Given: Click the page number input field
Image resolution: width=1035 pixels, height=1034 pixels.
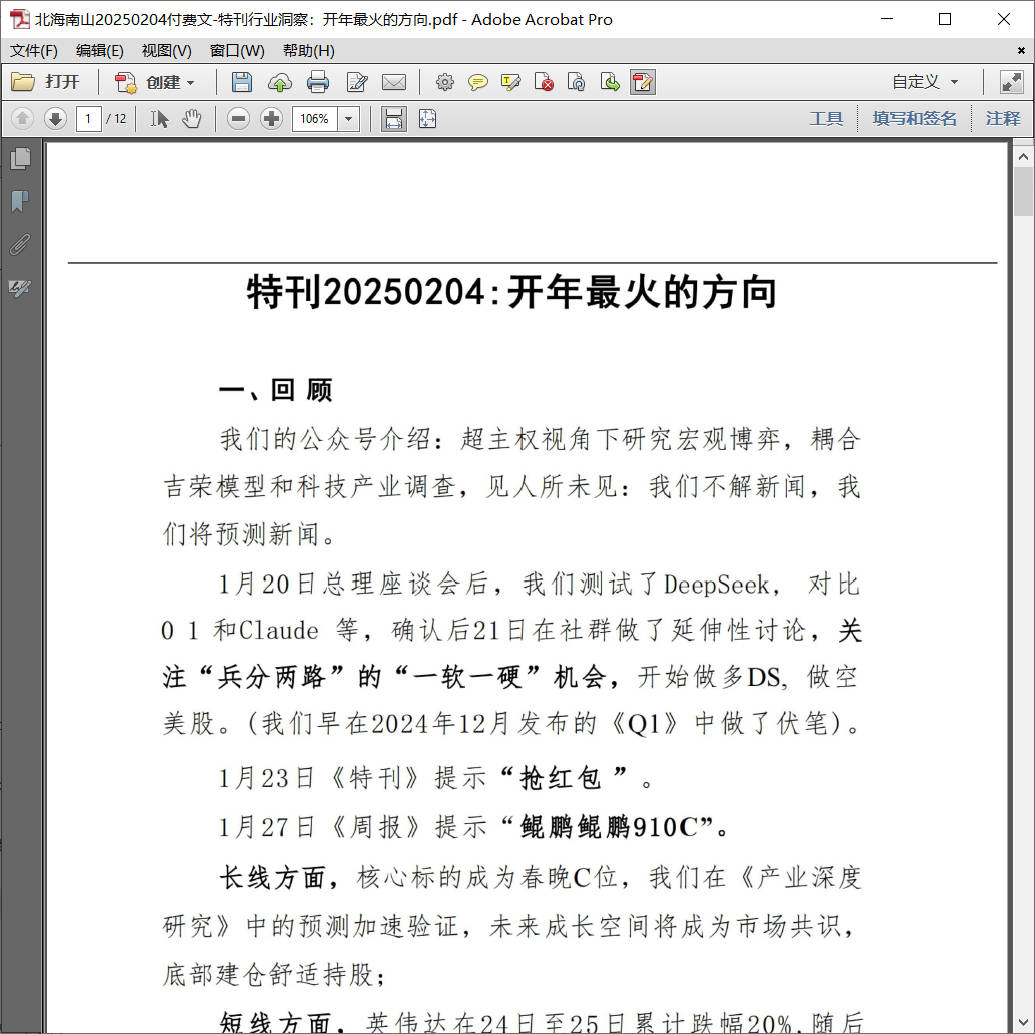Looking at the screenshot, I should point(88,119).
